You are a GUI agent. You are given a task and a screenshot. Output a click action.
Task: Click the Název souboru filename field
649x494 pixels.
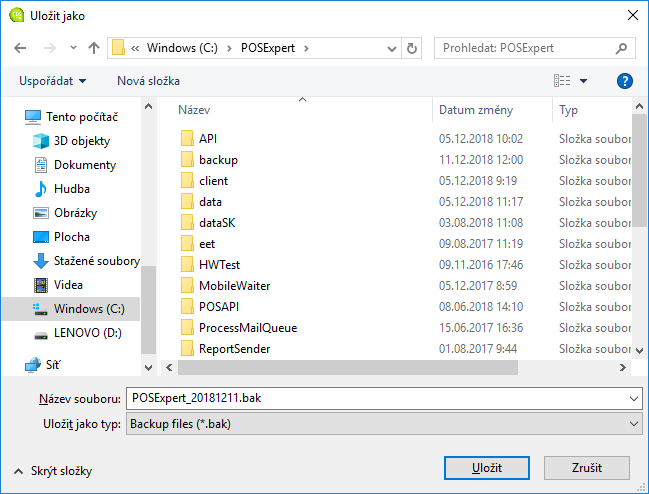[385, 398]
